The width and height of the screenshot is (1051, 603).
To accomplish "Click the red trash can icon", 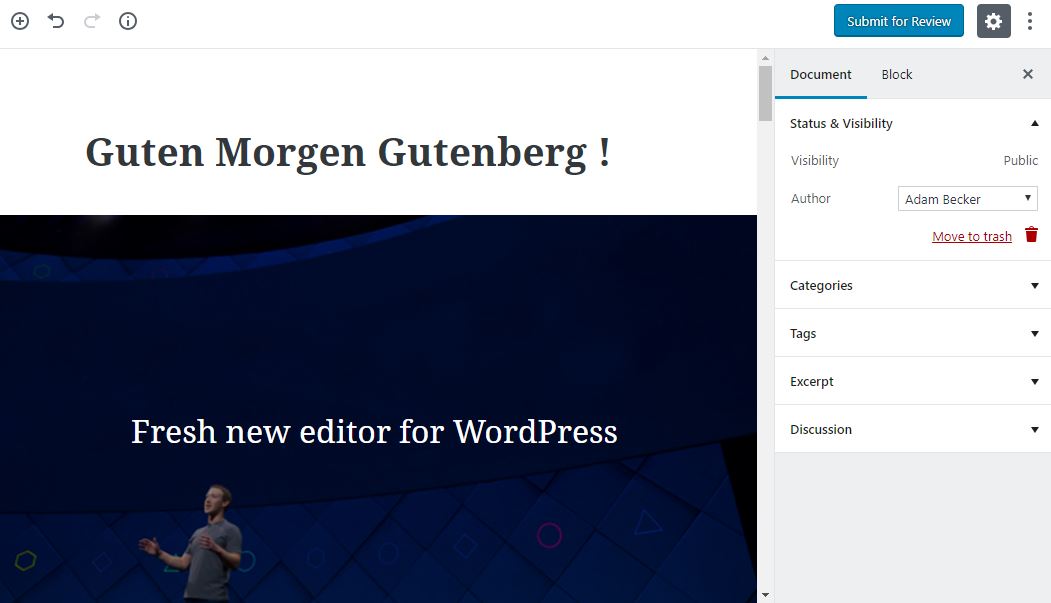I will click(1032, 234).
